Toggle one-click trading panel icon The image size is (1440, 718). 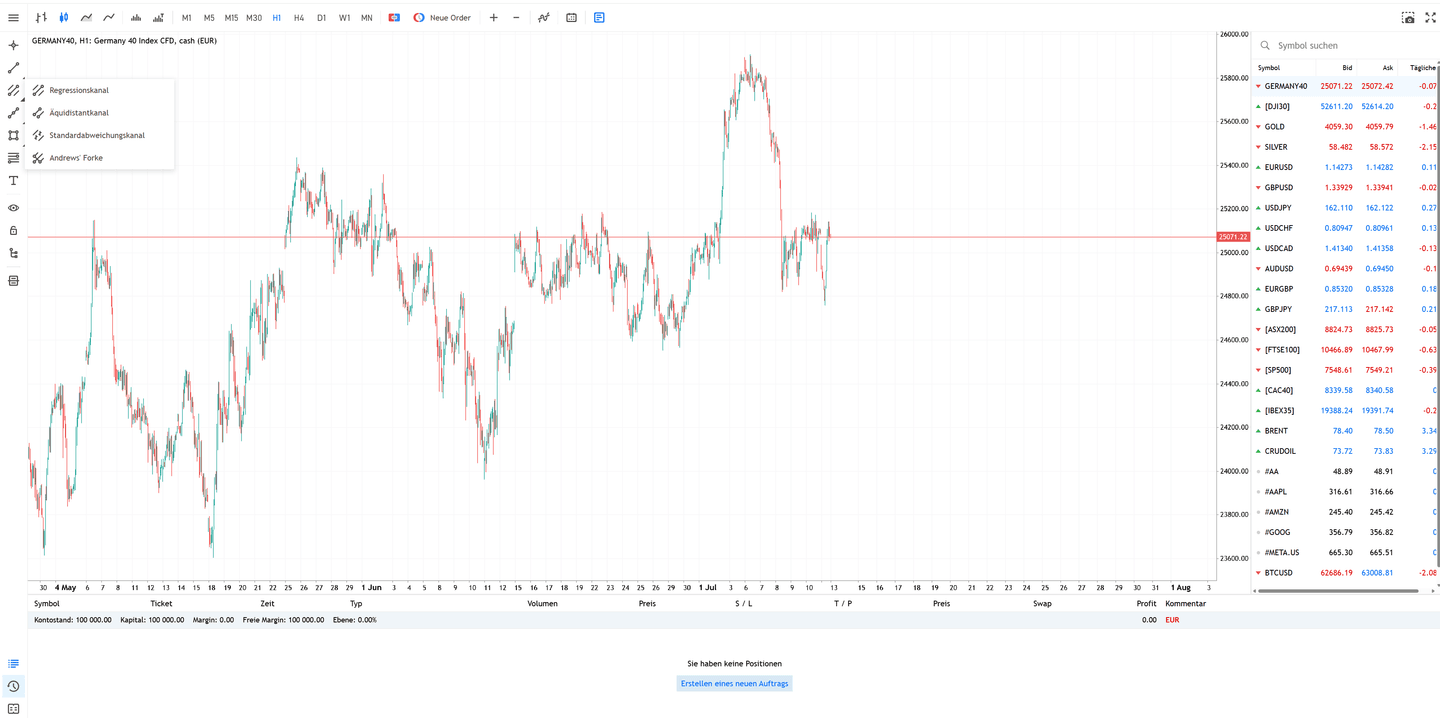point(394,18)
